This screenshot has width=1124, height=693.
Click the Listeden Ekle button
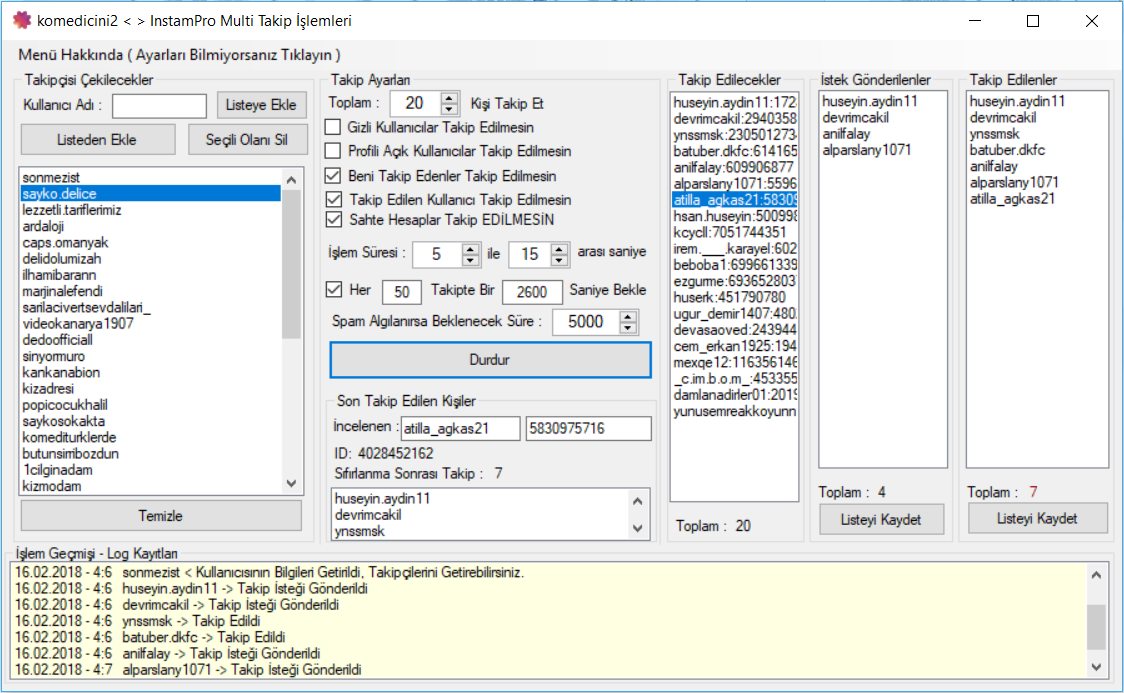[x=97, y=140]
